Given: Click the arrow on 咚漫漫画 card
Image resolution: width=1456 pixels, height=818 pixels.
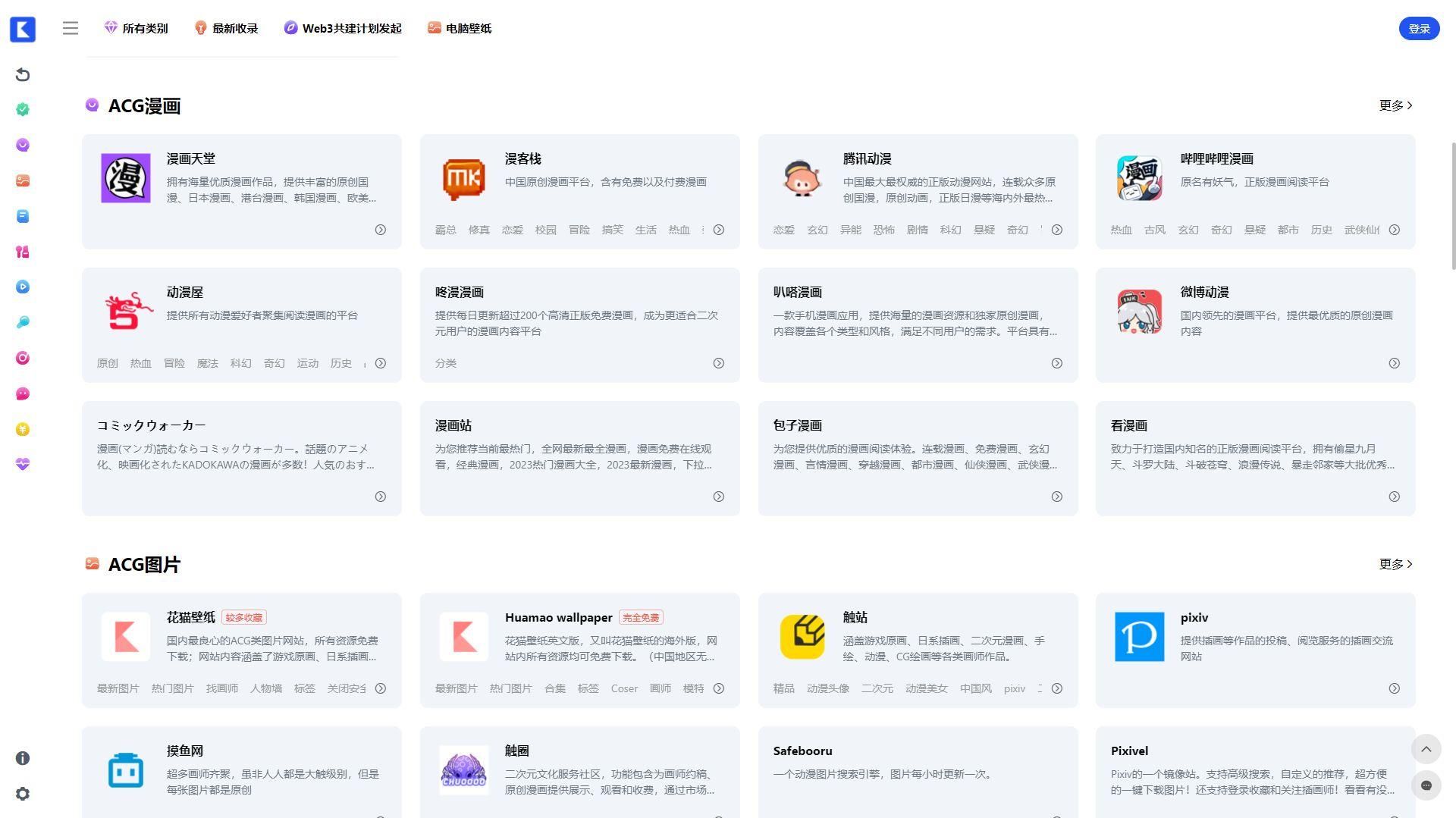Looking at the screenshot, I should click(719, 363).
